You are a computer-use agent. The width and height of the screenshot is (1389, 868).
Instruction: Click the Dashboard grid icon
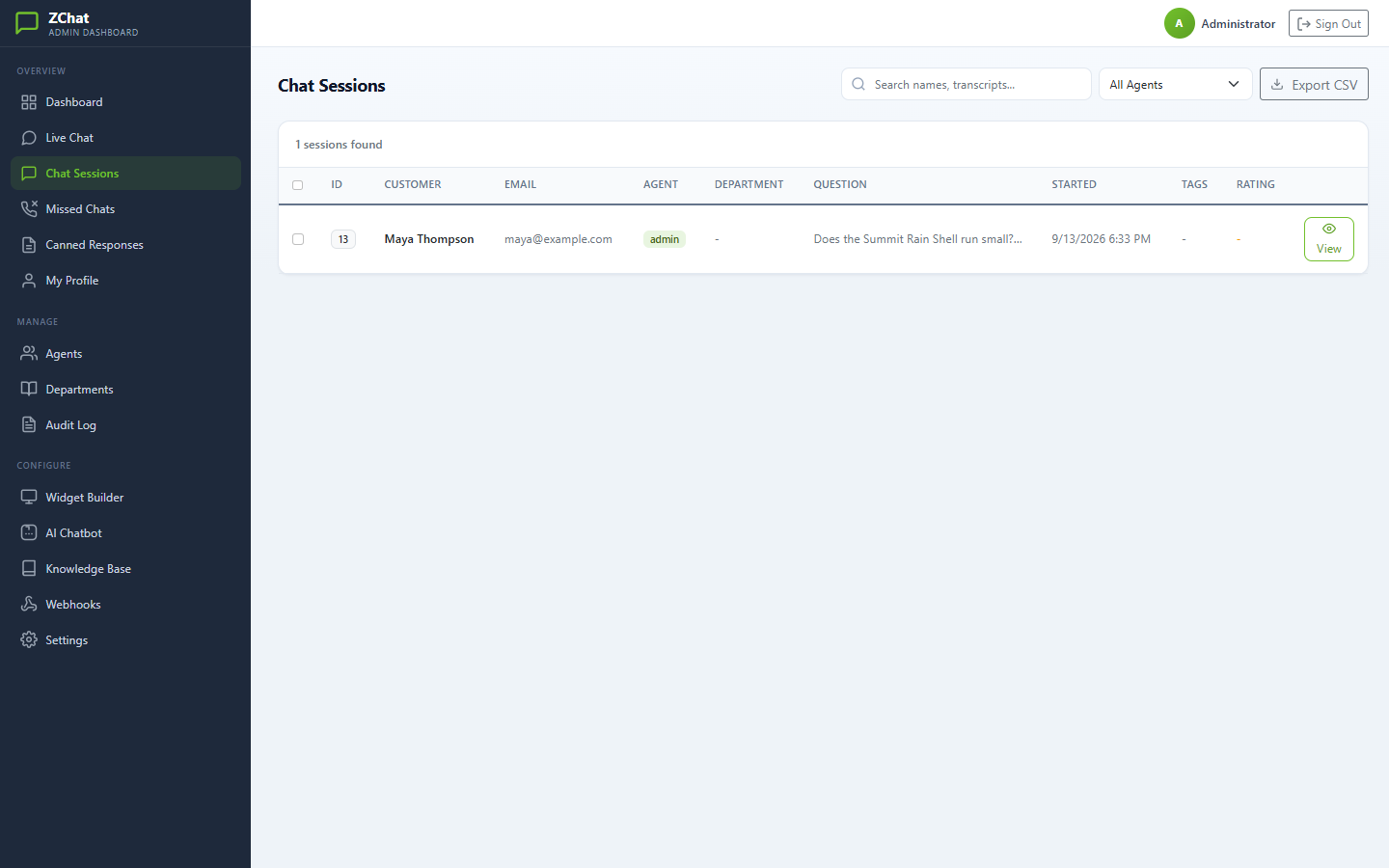tap(29, 102)
